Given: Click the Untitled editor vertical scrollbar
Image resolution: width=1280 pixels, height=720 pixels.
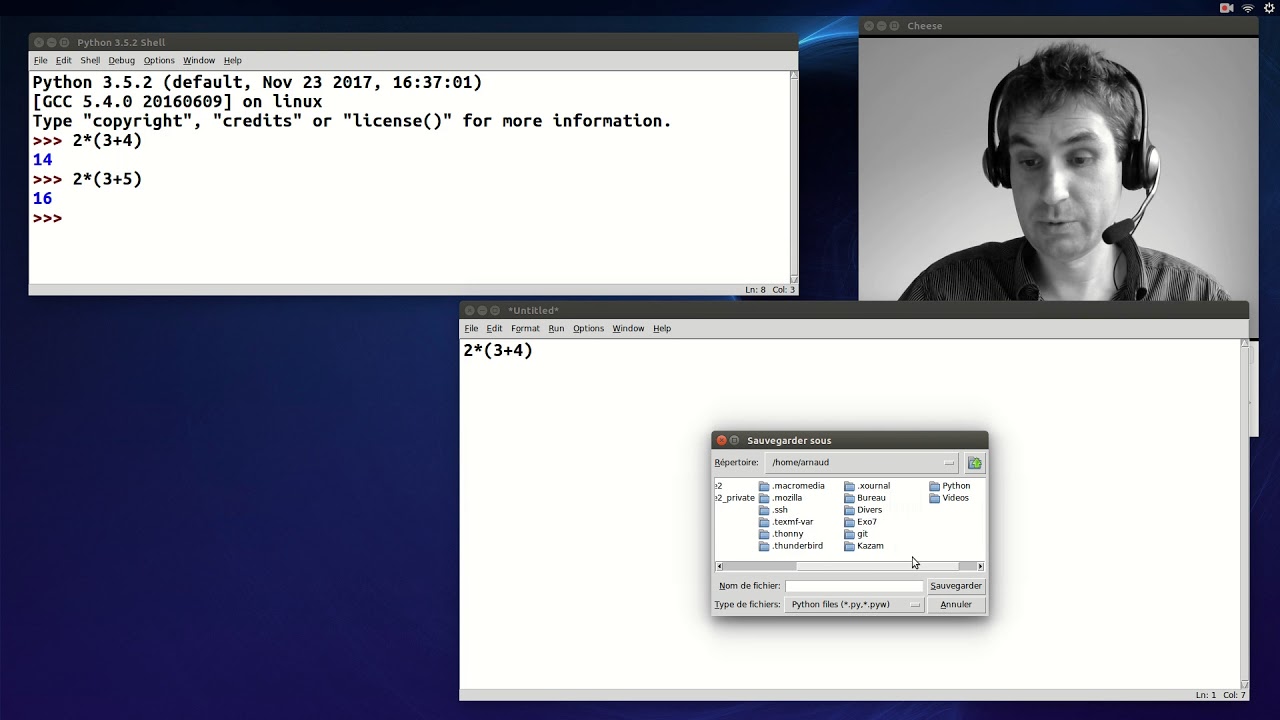Looking at the screenshot, I should (1245, 514).
